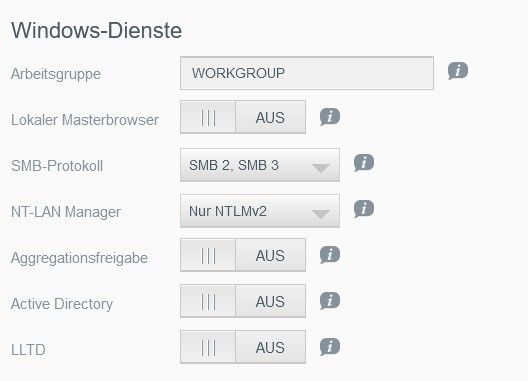
Task: Click the Windows-Dienste section heading
Action: coord(97,30)
